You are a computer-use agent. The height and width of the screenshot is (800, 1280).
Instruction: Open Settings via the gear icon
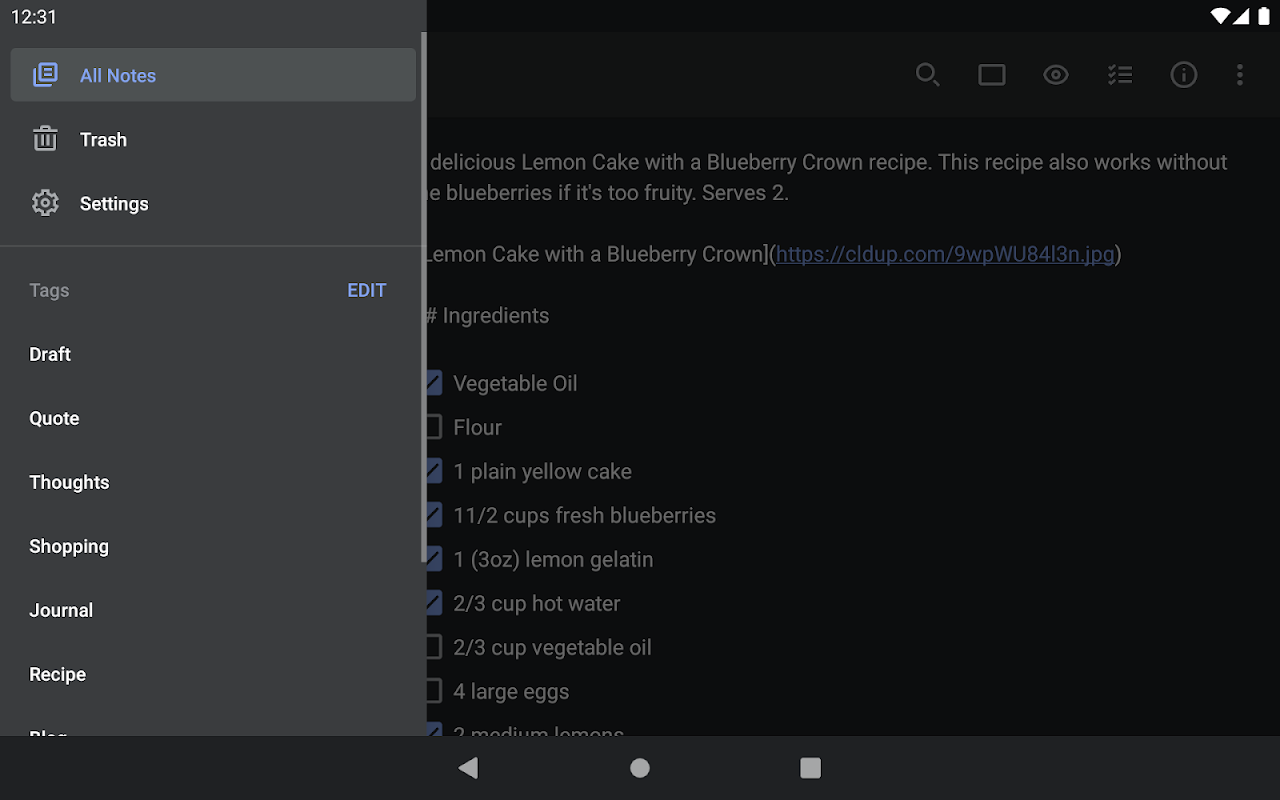point(113,203)
